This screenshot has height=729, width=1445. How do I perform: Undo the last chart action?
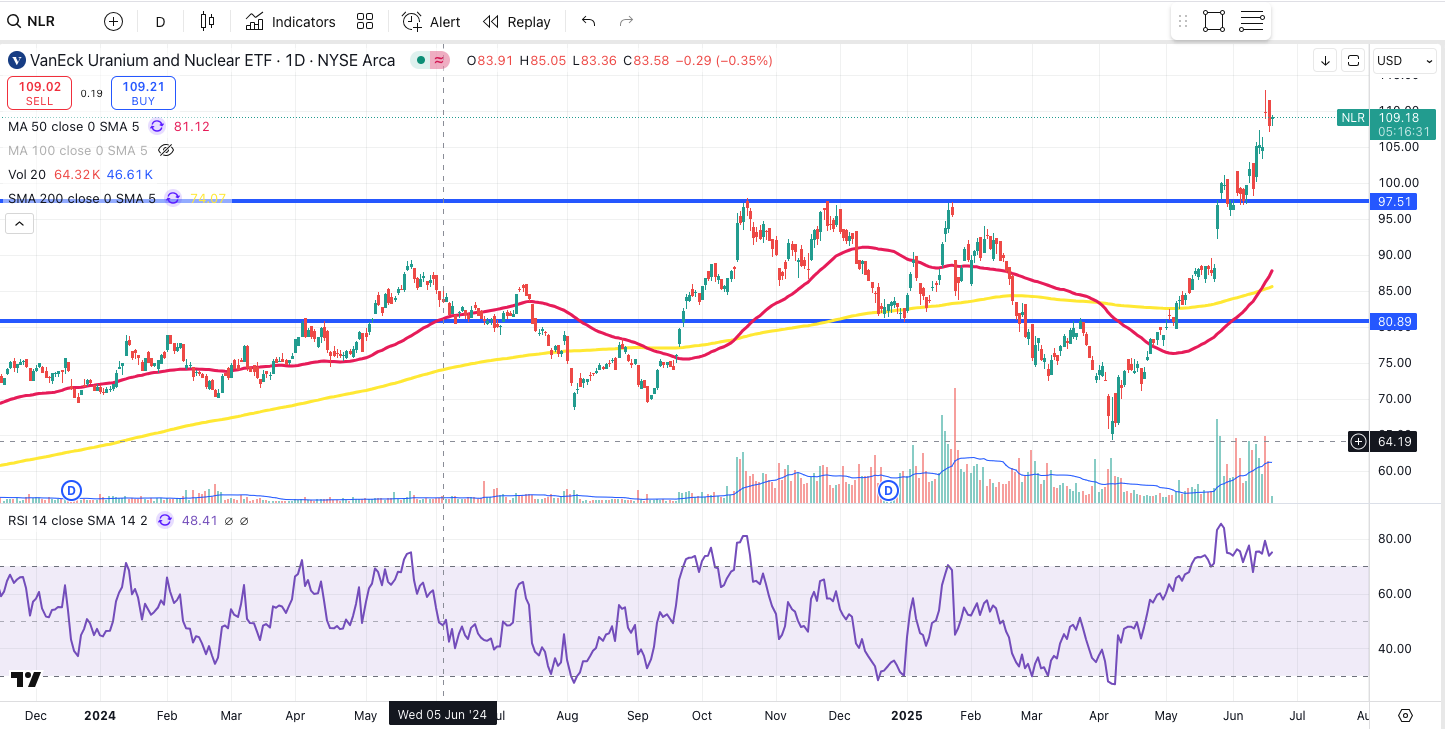tap(588, 21)
